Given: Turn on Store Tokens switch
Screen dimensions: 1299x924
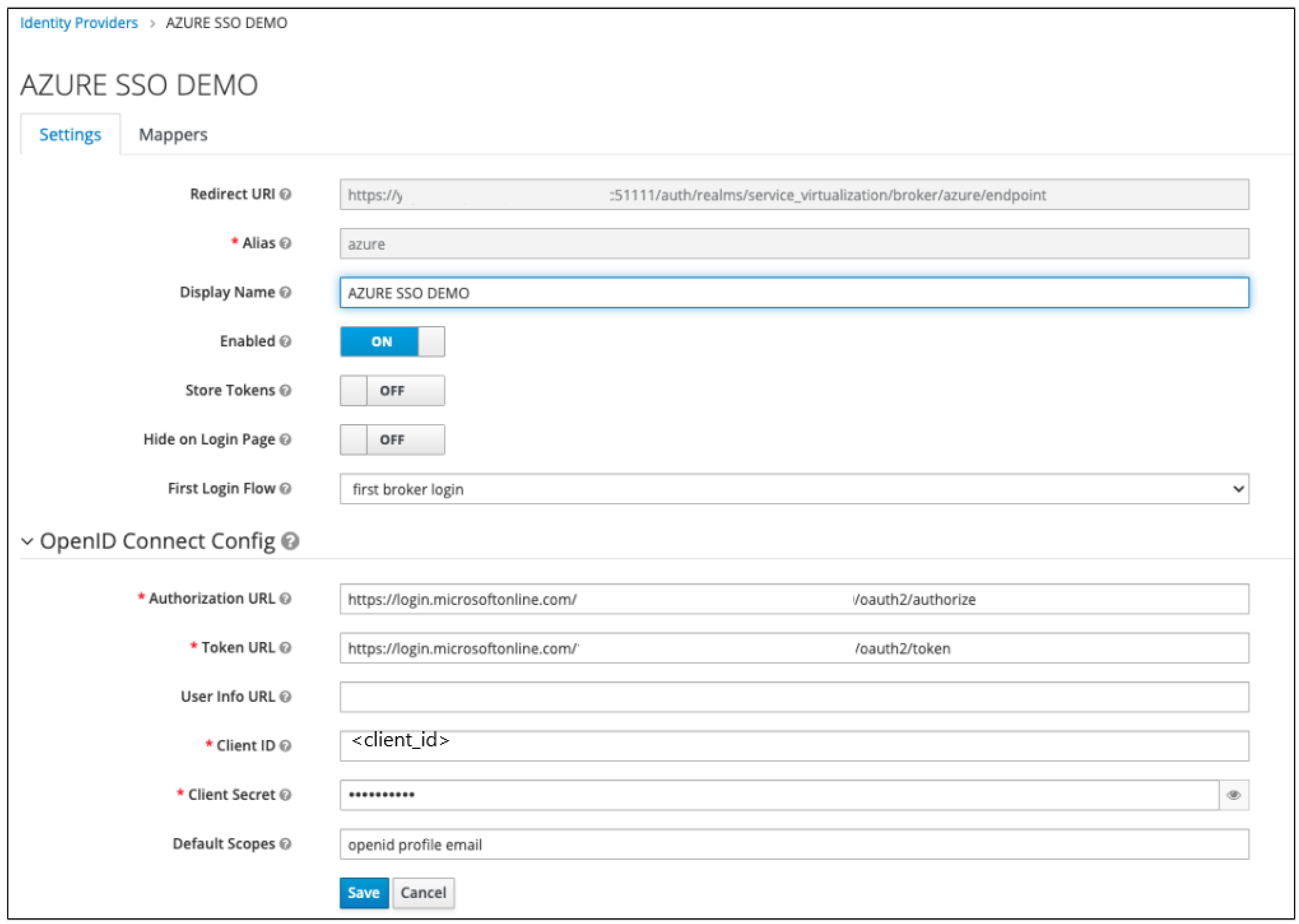Looking at the screenshot, I should click(x=392, y=391).
